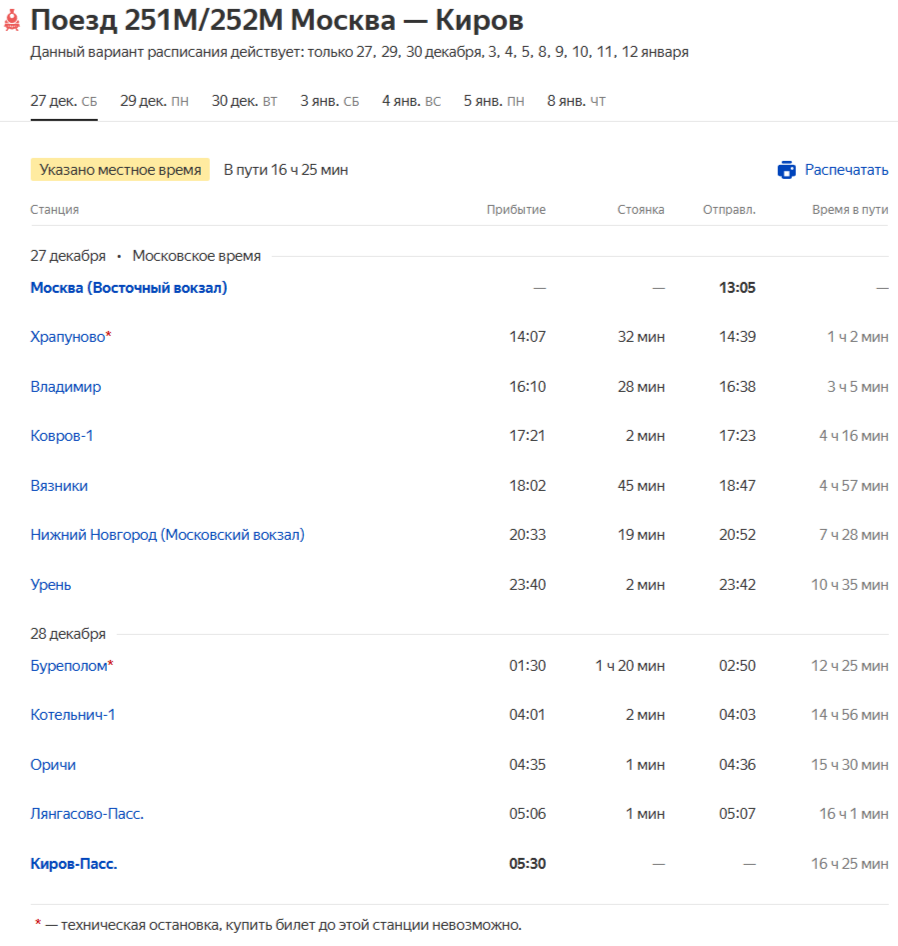Open the 5 янв. ПН tab

(x=493, y=101)
